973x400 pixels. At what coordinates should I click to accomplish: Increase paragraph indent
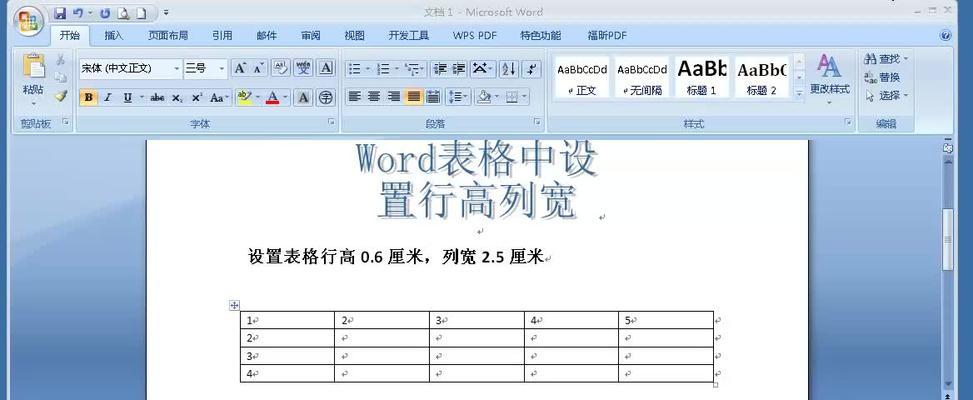coord(459,68)
